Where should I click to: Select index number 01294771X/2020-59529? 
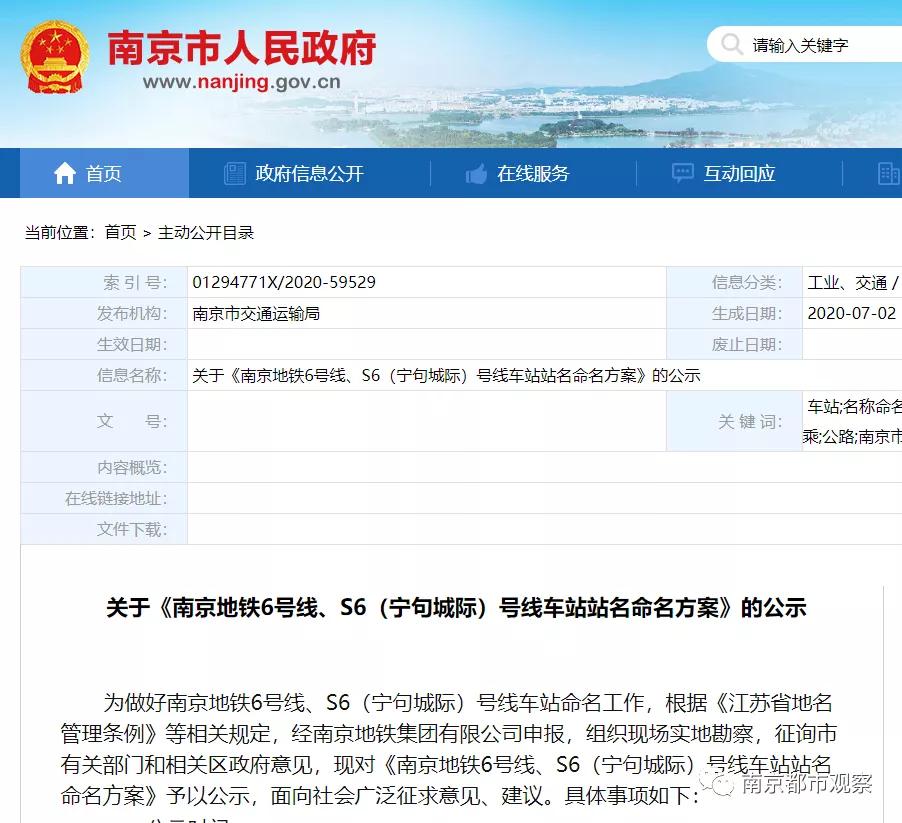(x=284, y=282)
